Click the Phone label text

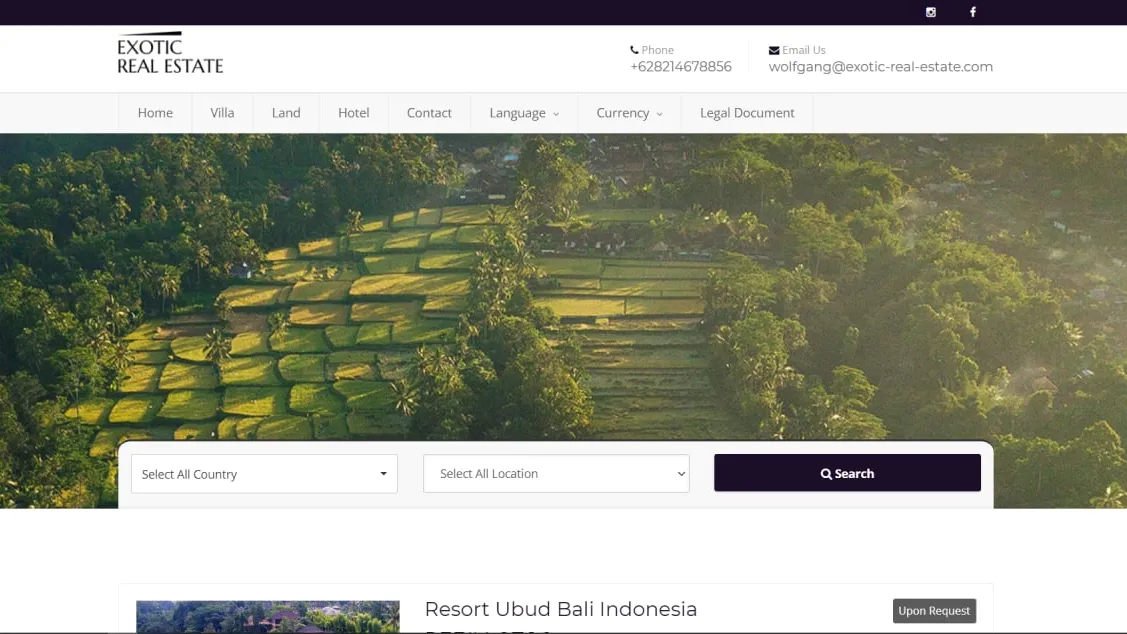658,50
